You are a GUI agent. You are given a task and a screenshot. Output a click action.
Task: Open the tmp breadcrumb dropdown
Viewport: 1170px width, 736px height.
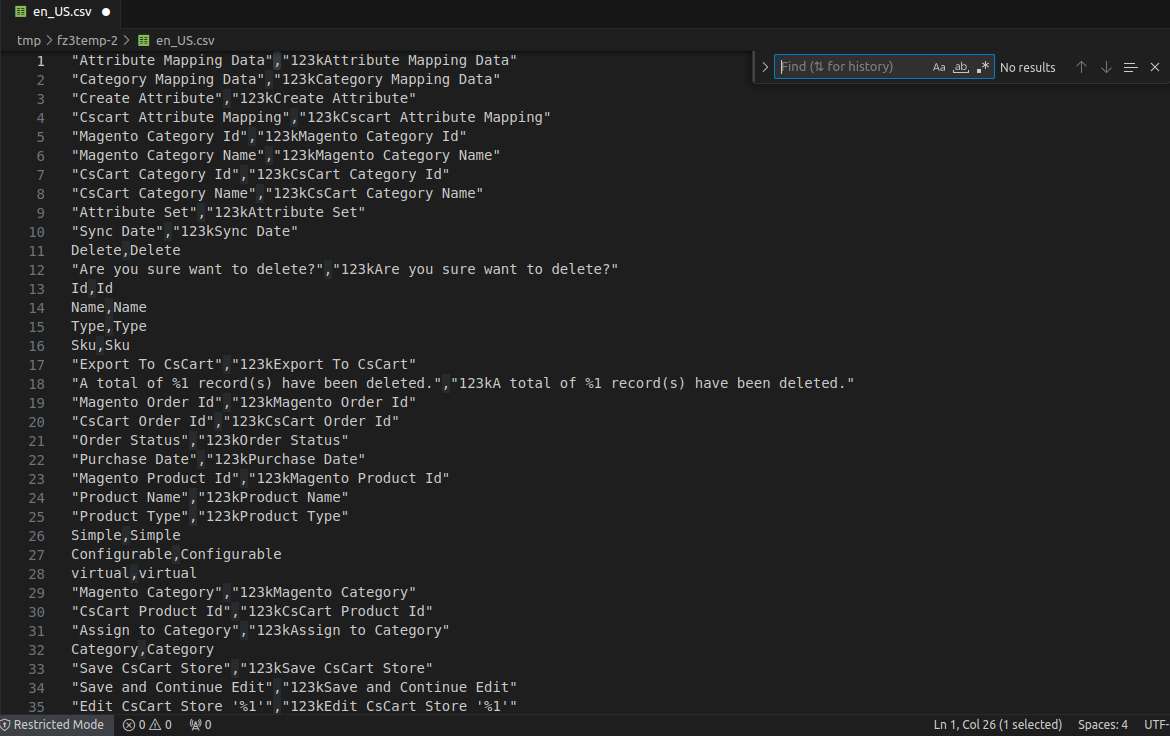(25, 40)
